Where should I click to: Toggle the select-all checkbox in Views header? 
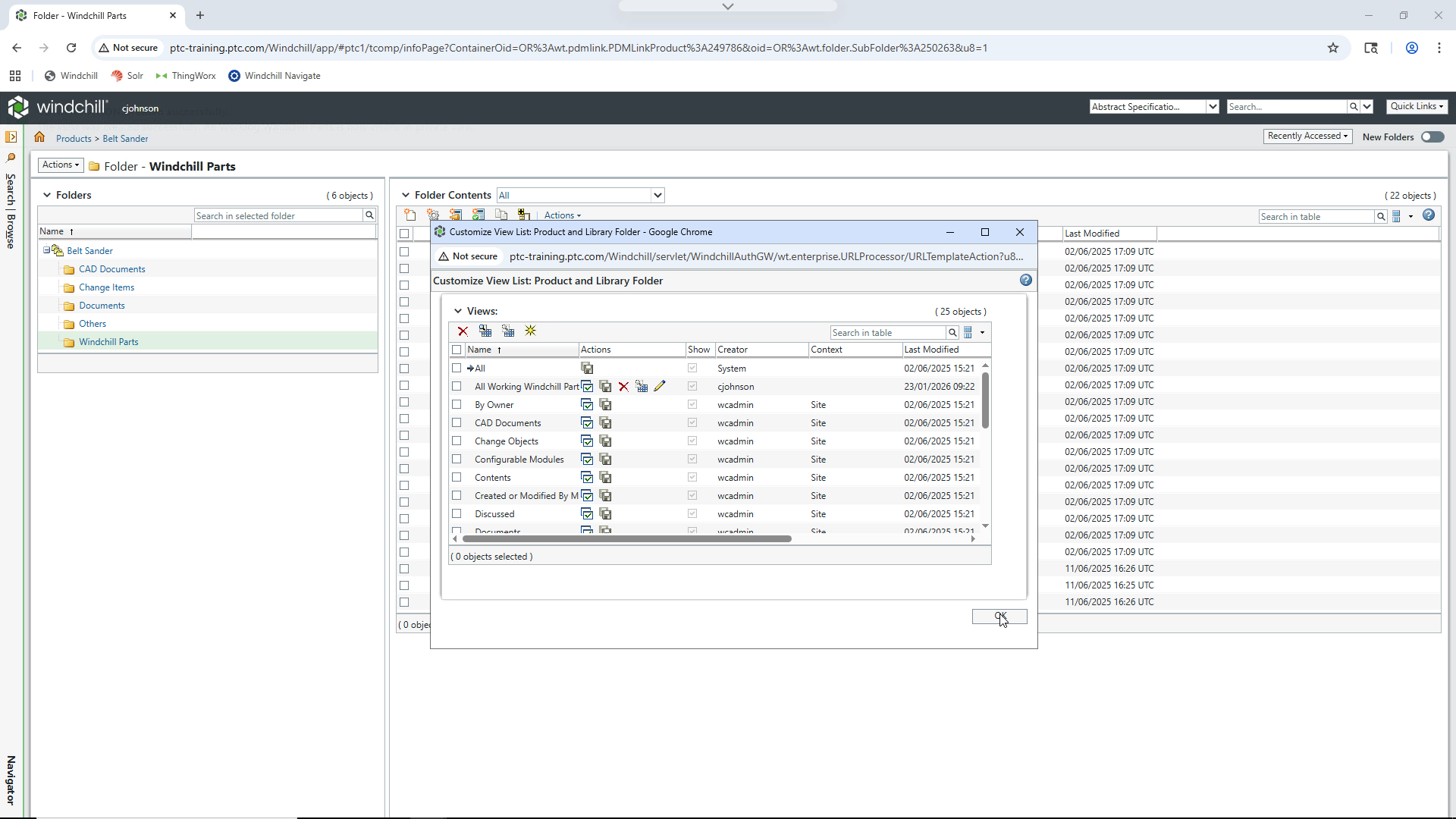click(457, 350)
